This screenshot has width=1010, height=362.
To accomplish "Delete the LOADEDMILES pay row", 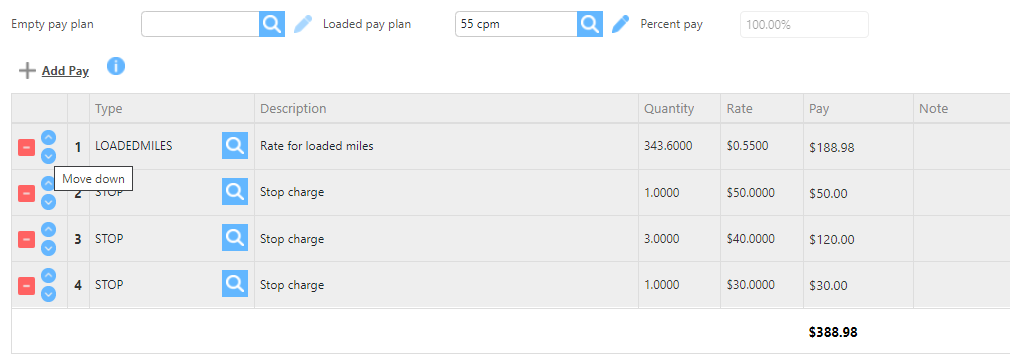I will point(26,147).
